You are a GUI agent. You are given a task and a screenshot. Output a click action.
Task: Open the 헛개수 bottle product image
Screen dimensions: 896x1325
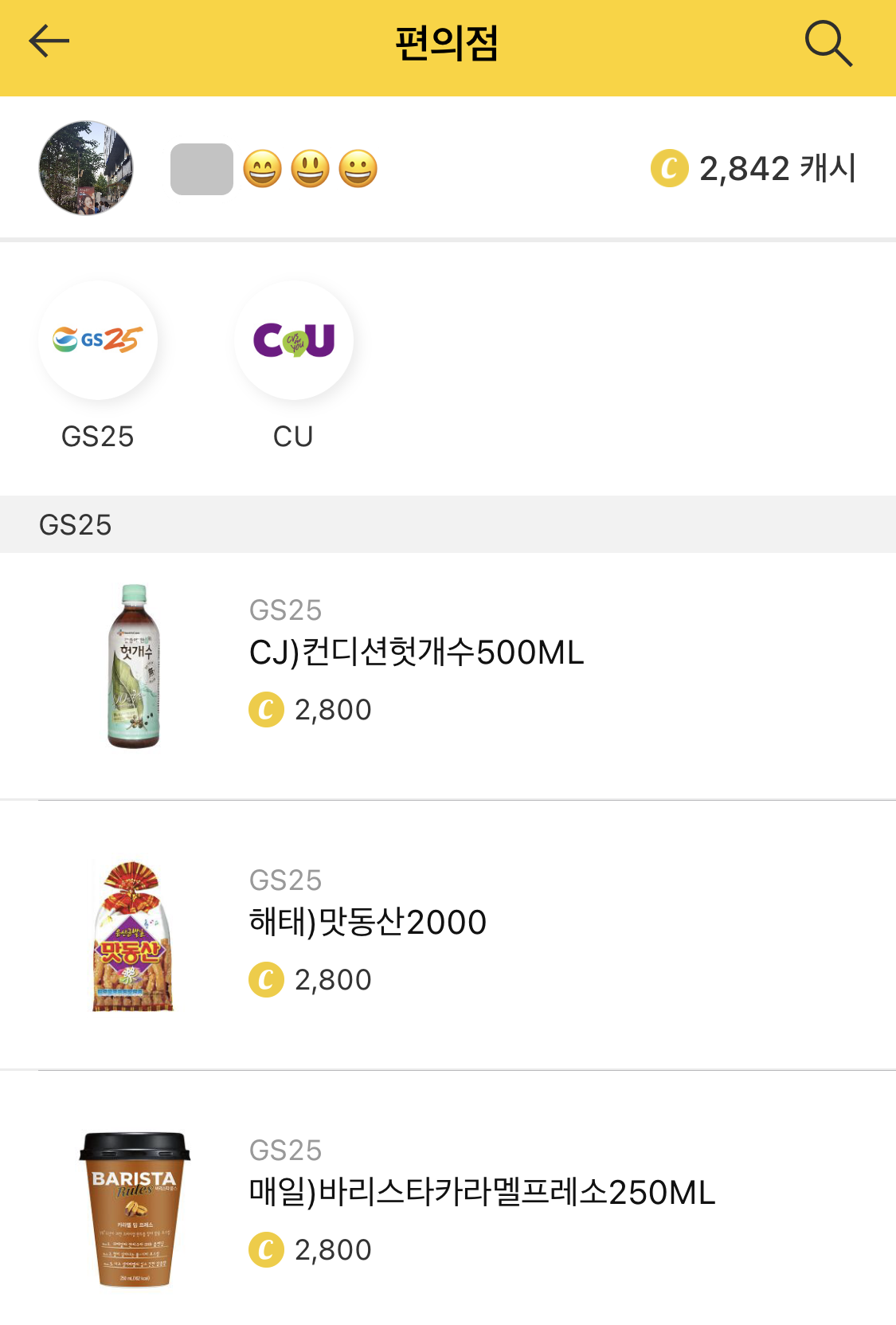pyautogui.click(x=134, y=666)
